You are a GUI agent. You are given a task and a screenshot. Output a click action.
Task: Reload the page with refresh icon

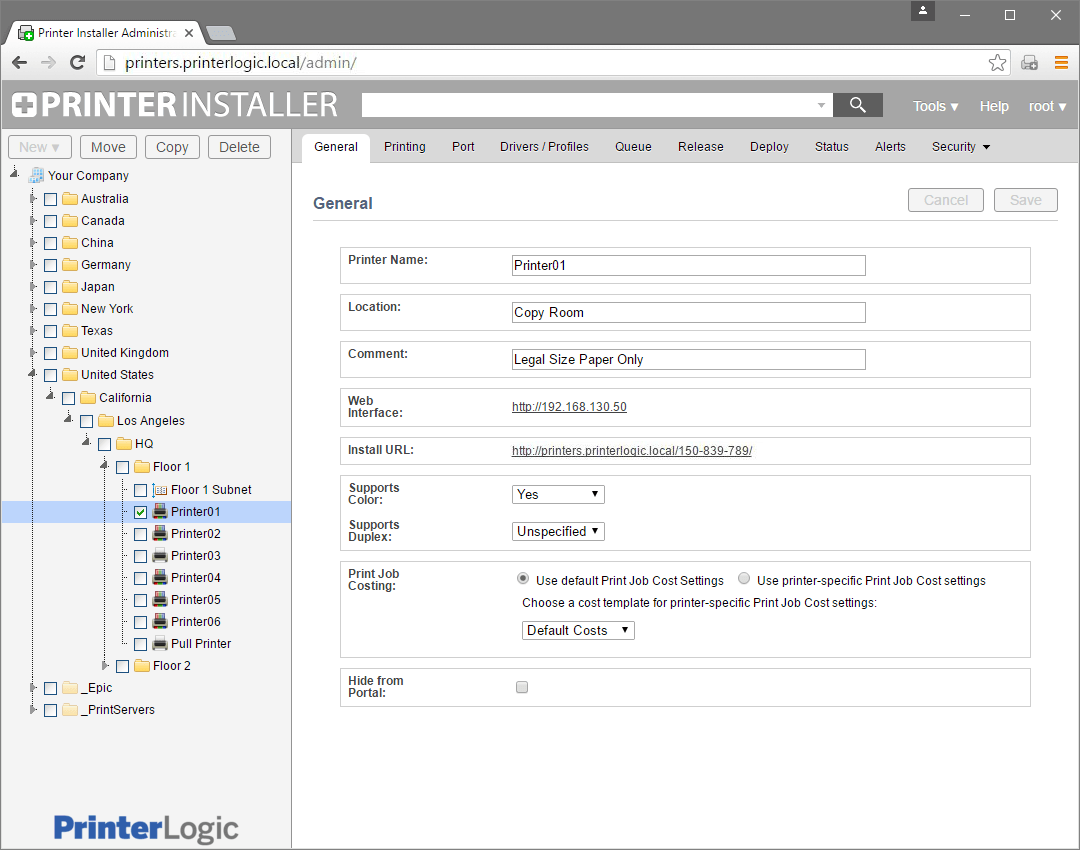77,63
